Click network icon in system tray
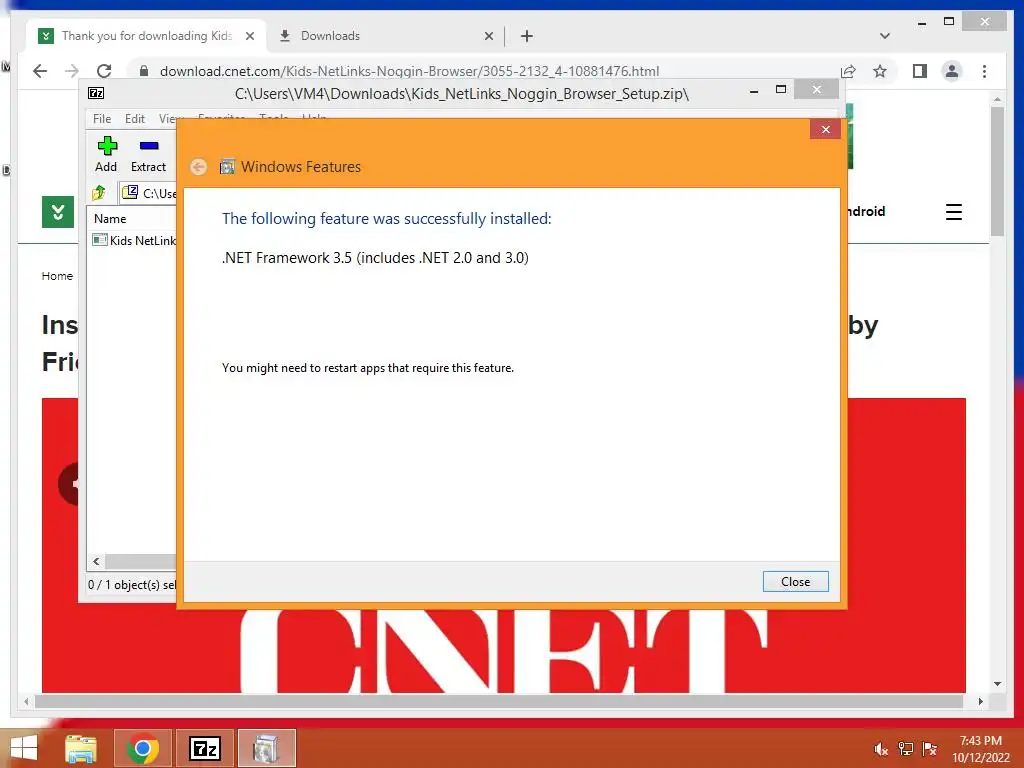 (x=905, y=749)
